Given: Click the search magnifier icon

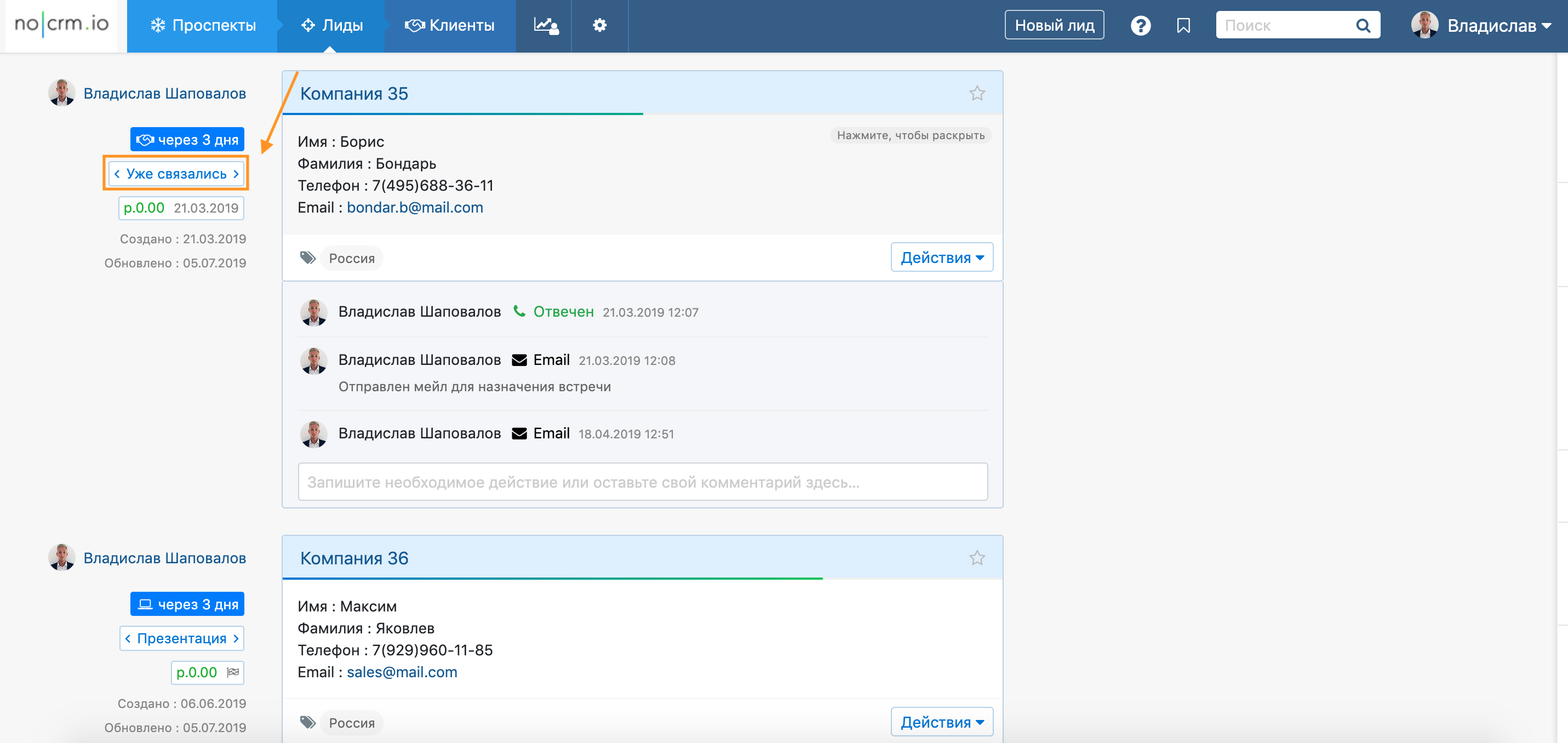Looking at the screenshot, I should click(x=1363, y=26).
